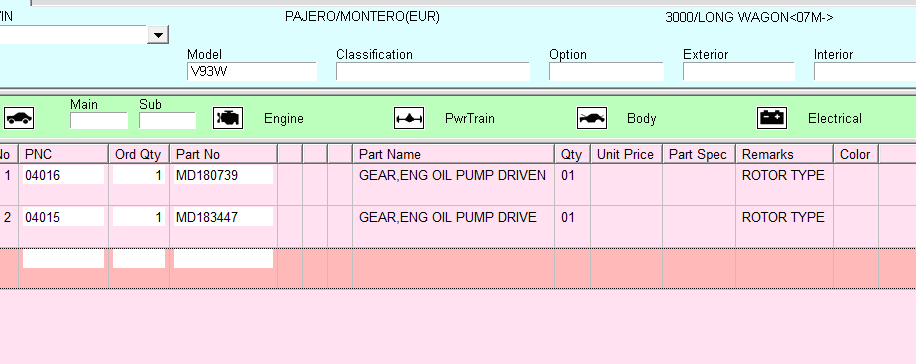Click the Main group input field
The width and height of the screenshot is (916, 364).
tap(99, 120)
